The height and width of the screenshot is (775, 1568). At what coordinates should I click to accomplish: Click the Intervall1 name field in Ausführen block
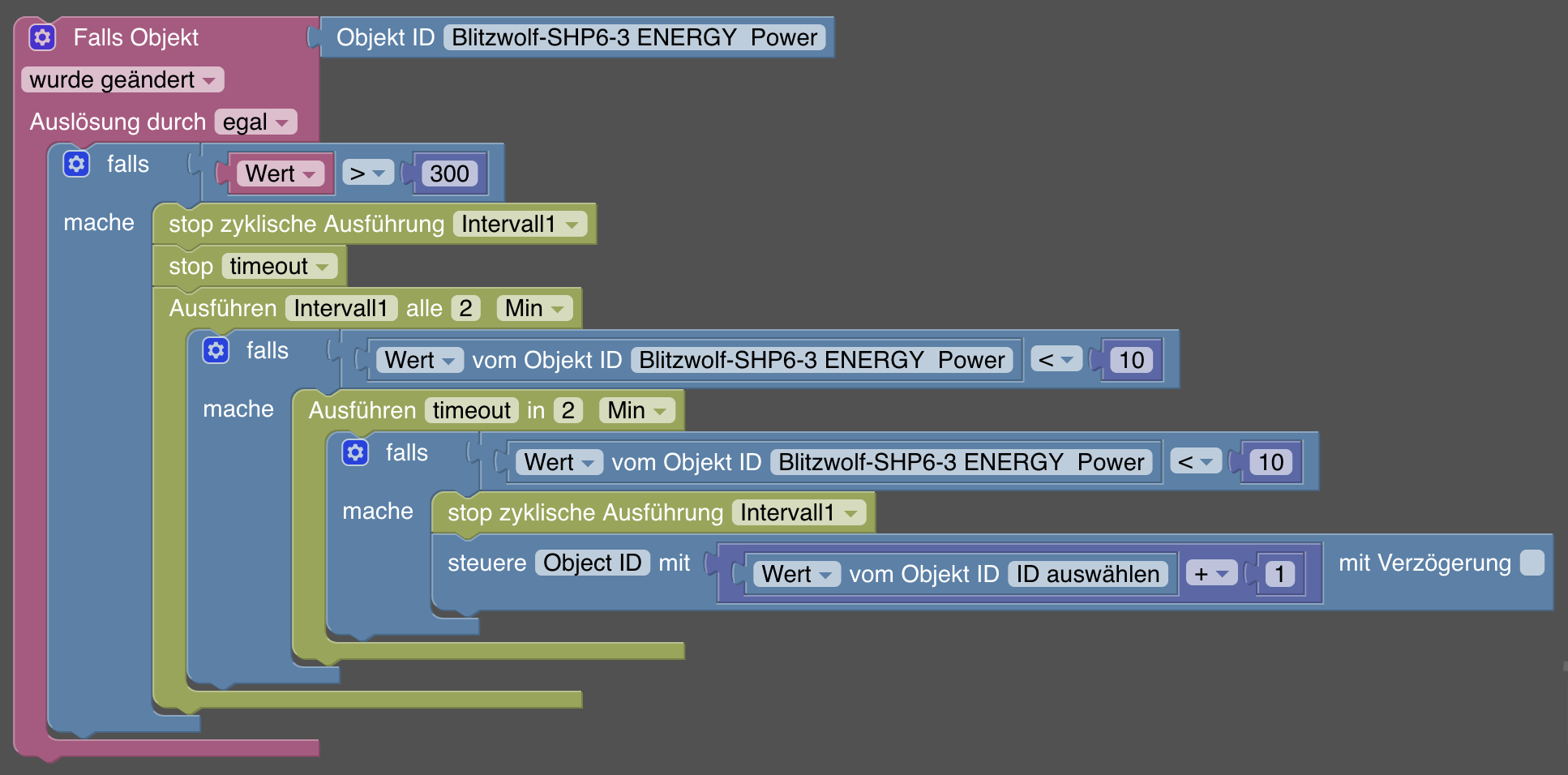click(341, 308)
